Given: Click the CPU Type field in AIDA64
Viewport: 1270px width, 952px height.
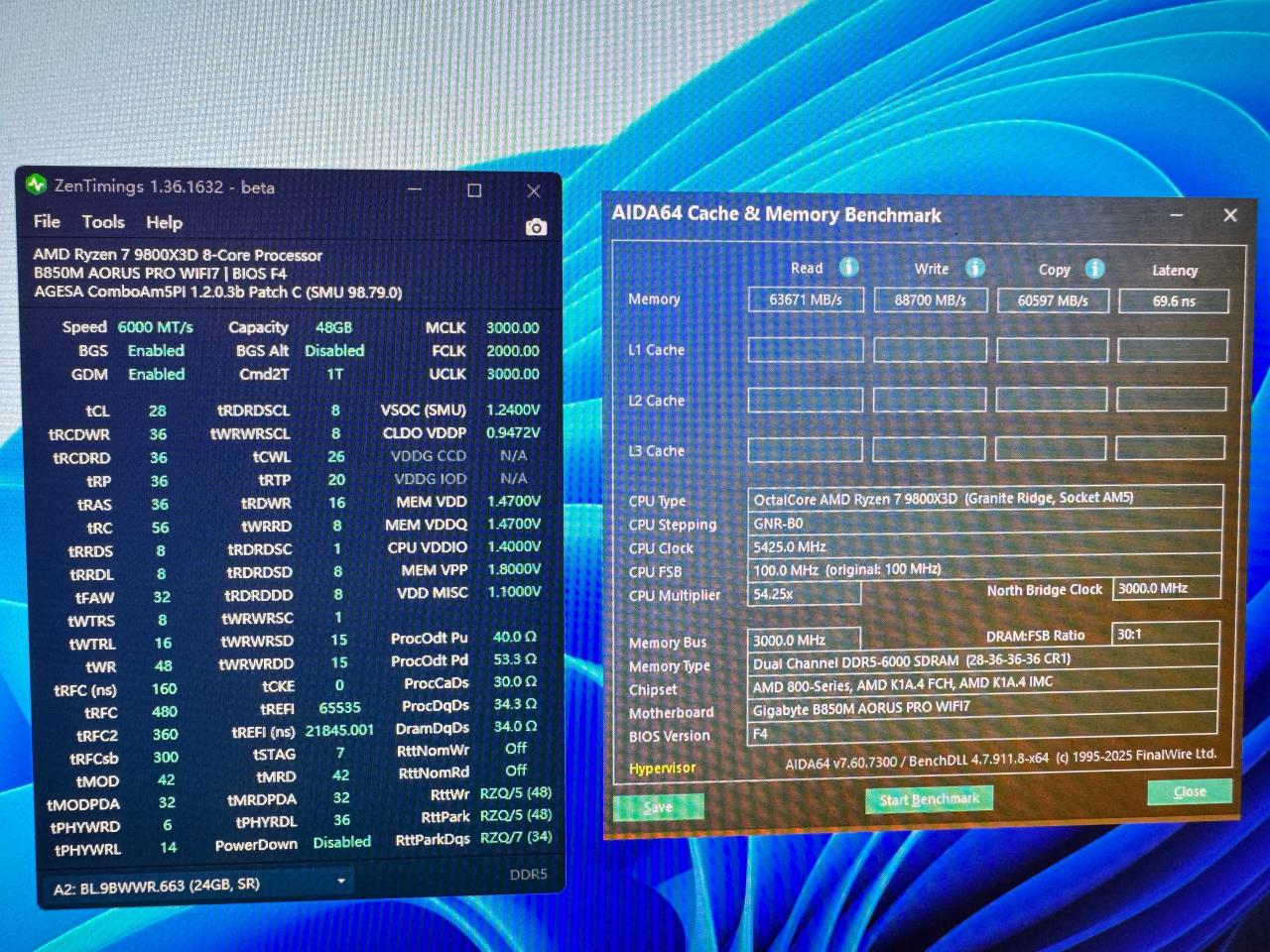Looking at the screenshot, I should click(985, 498).
